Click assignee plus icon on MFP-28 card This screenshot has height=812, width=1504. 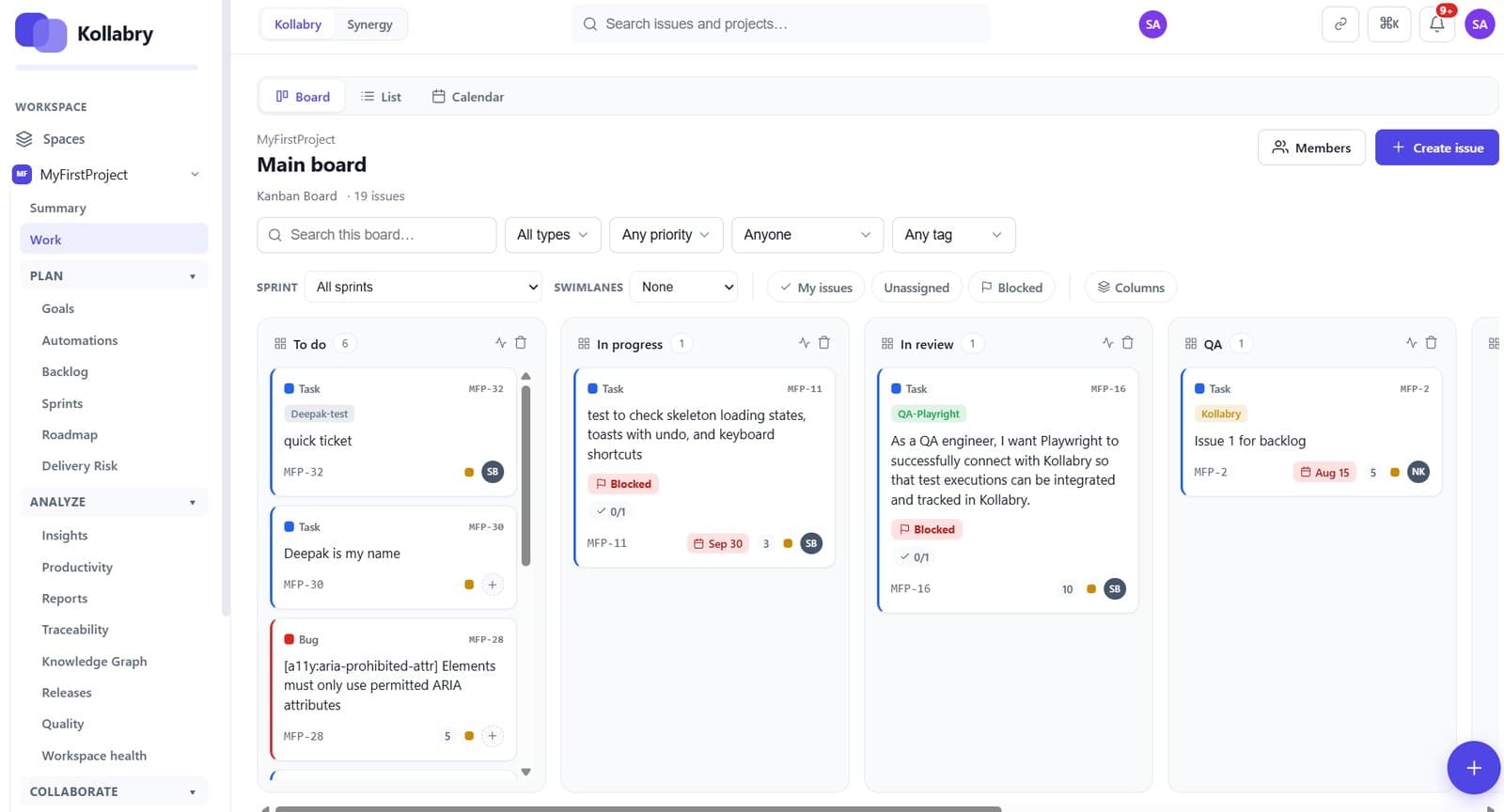[x=493, y=736]
